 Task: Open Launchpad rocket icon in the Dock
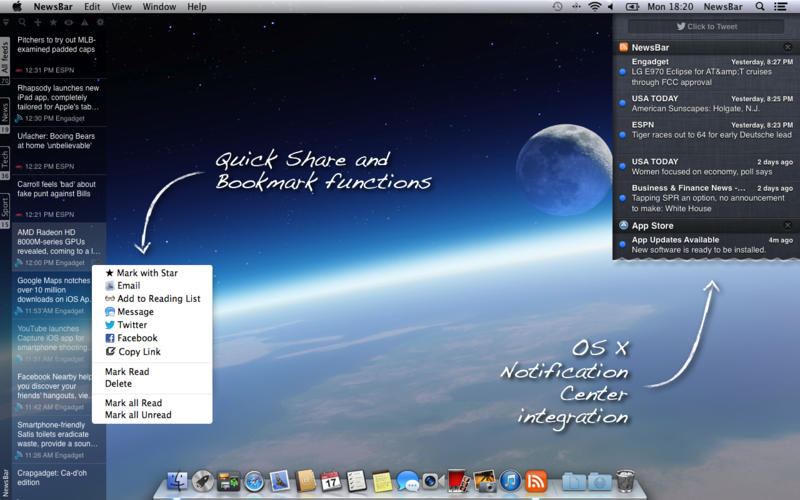pos(203,481)
